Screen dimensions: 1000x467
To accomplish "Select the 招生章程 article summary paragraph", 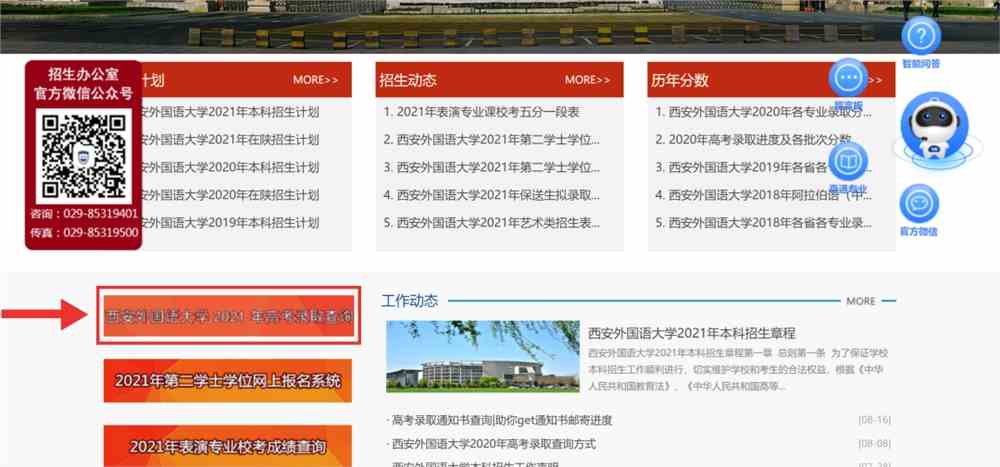I will 738,369.
